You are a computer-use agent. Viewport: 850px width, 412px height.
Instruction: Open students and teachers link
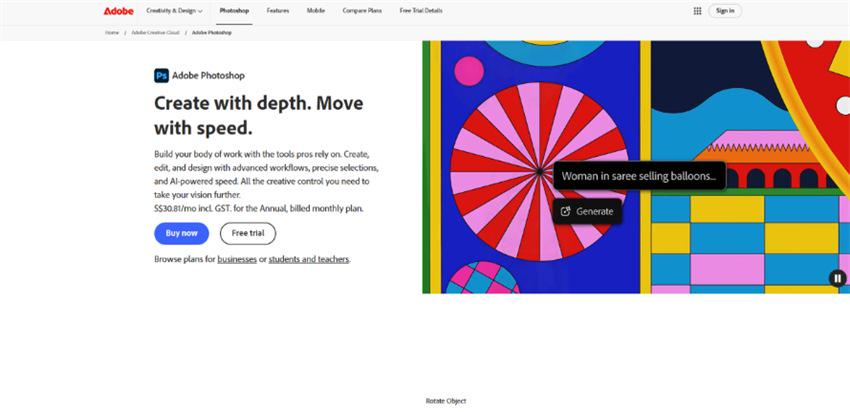308,259
